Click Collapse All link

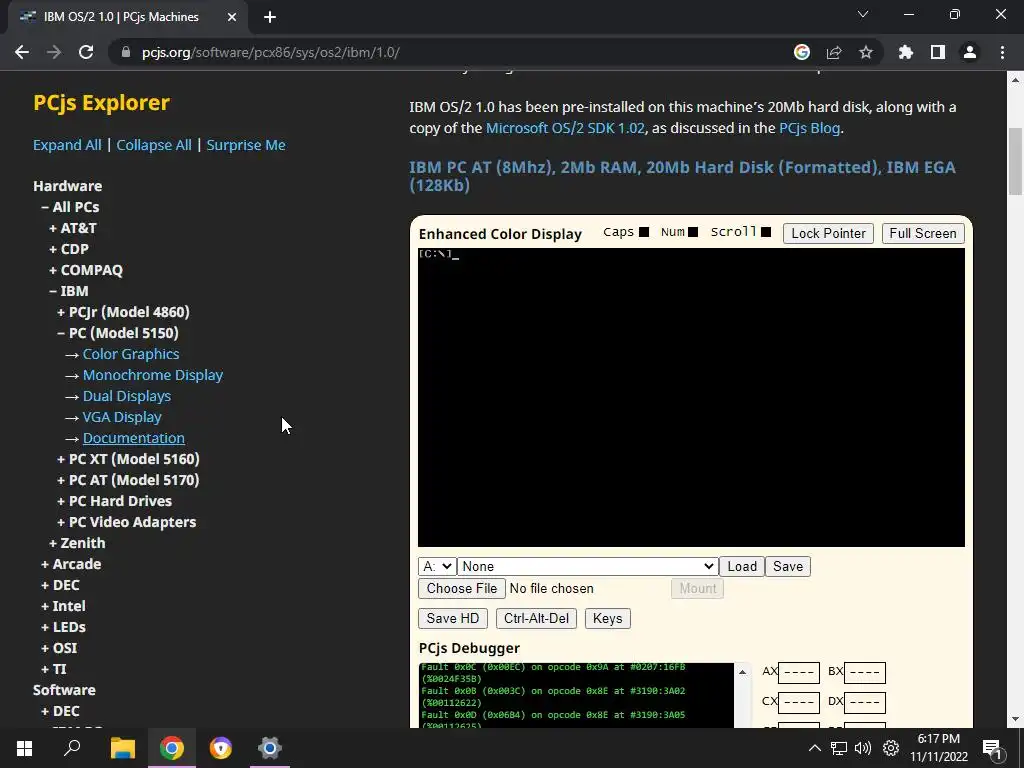[154, 145]
